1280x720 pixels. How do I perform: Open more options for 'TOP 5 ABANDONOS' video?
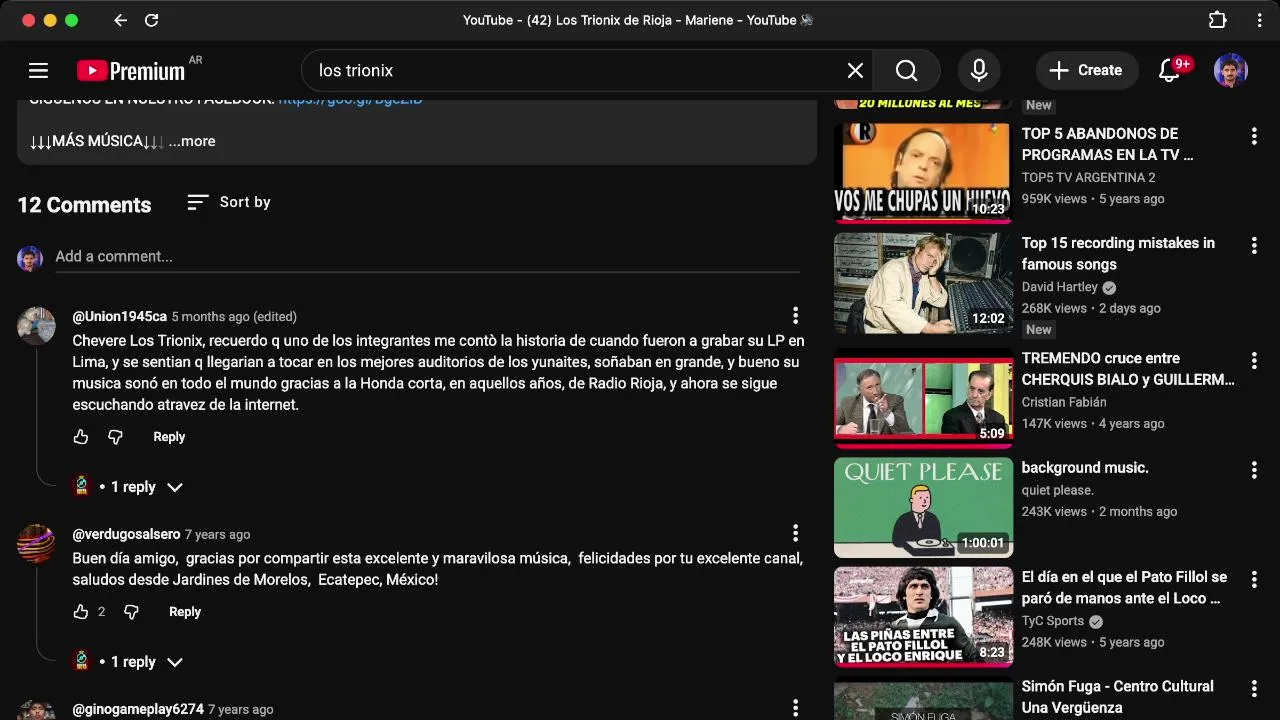click(1254, 135)
